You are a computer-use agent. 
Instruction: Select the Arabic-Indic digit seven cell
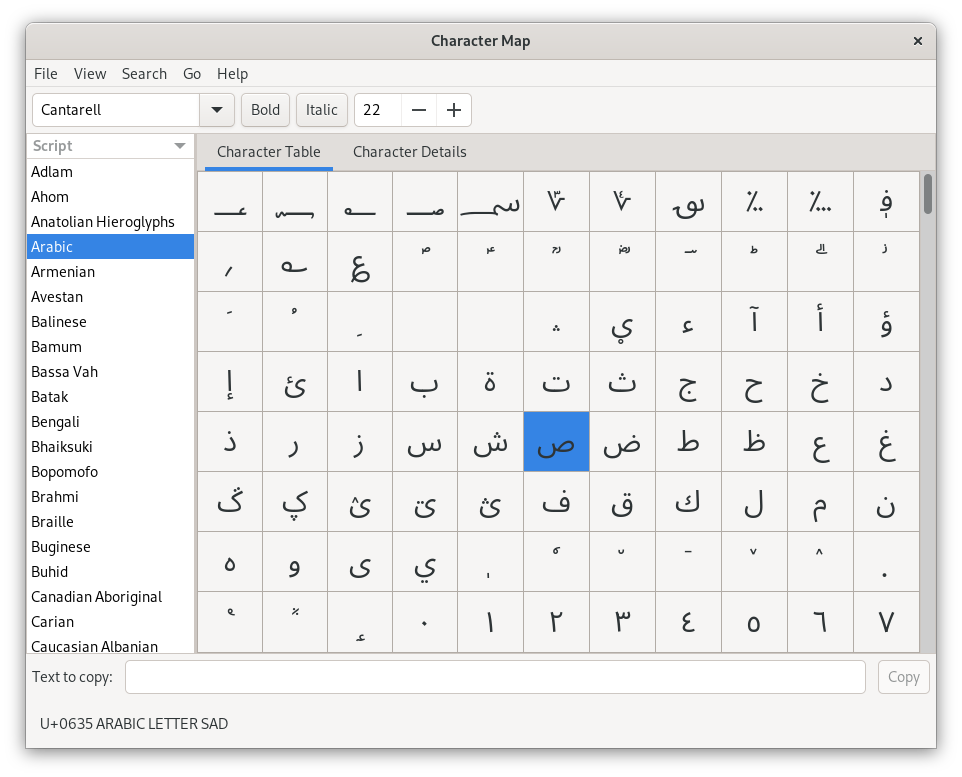[x=885, y=622]
